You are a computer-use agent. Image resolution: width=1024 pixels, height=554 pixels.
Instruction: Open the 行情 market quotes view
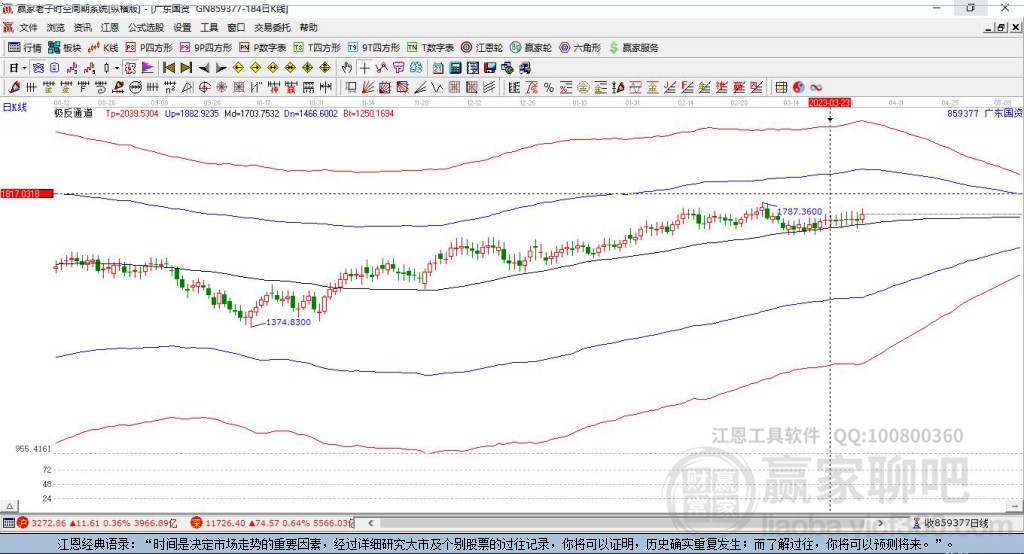coord(24,48)
